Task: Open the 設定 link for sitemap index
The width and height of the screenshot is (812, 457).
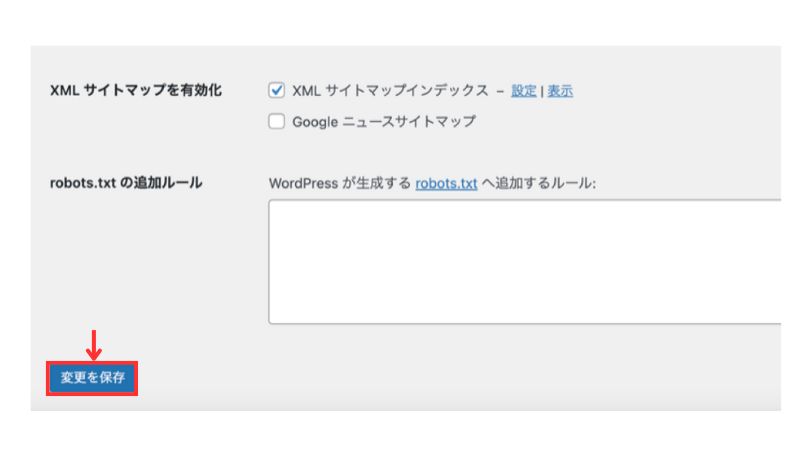Action: tap(524, 91)
